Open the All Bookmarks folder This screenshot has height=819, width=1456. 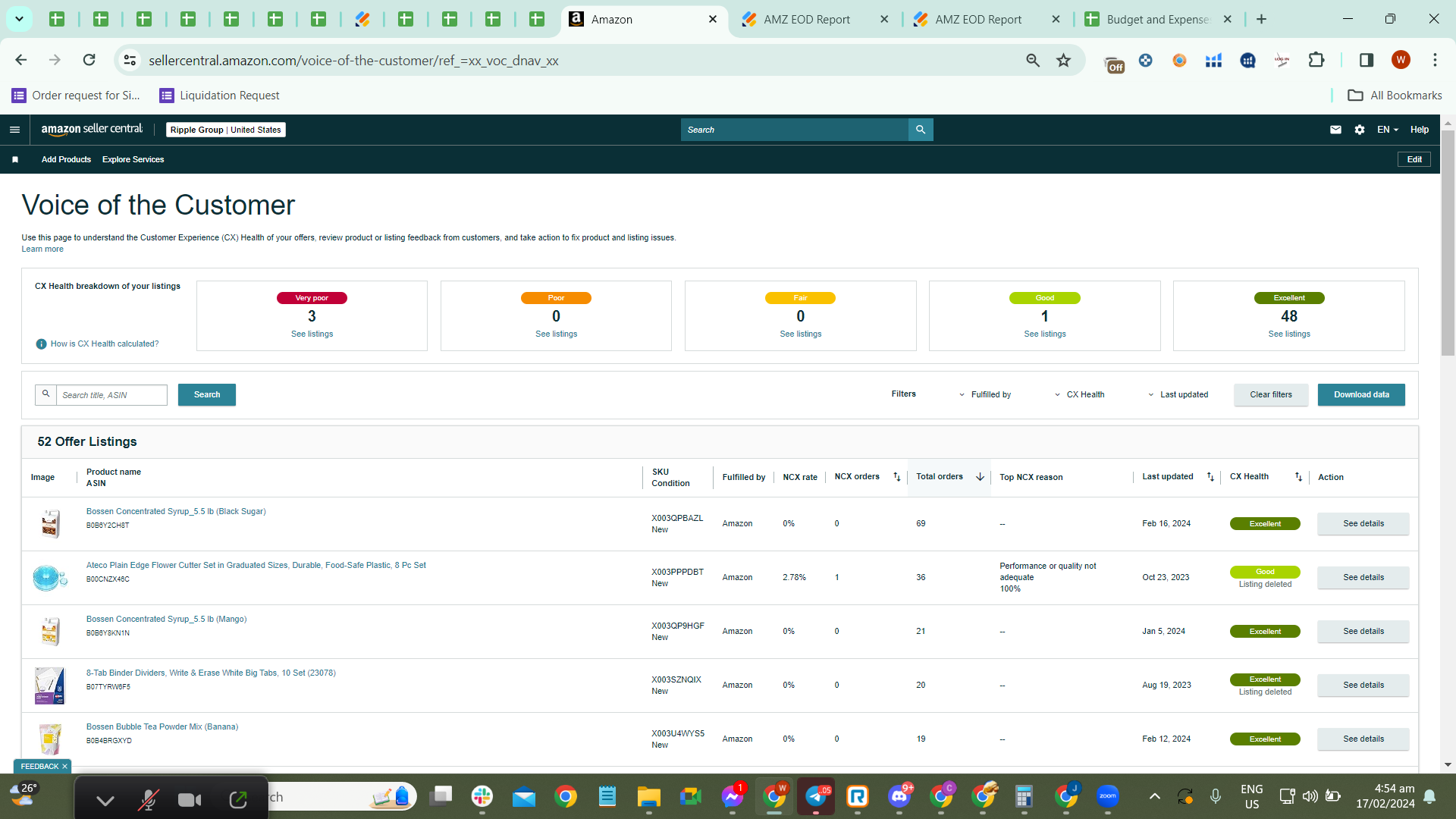[x=1395, y=96]
